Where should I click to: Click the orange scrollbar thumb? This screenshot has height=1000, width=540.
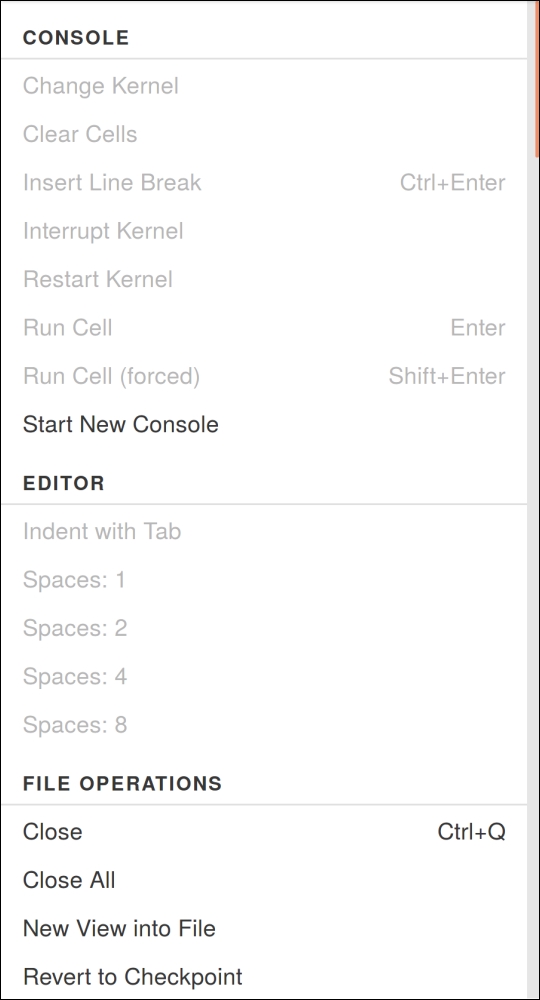(537, 78)
